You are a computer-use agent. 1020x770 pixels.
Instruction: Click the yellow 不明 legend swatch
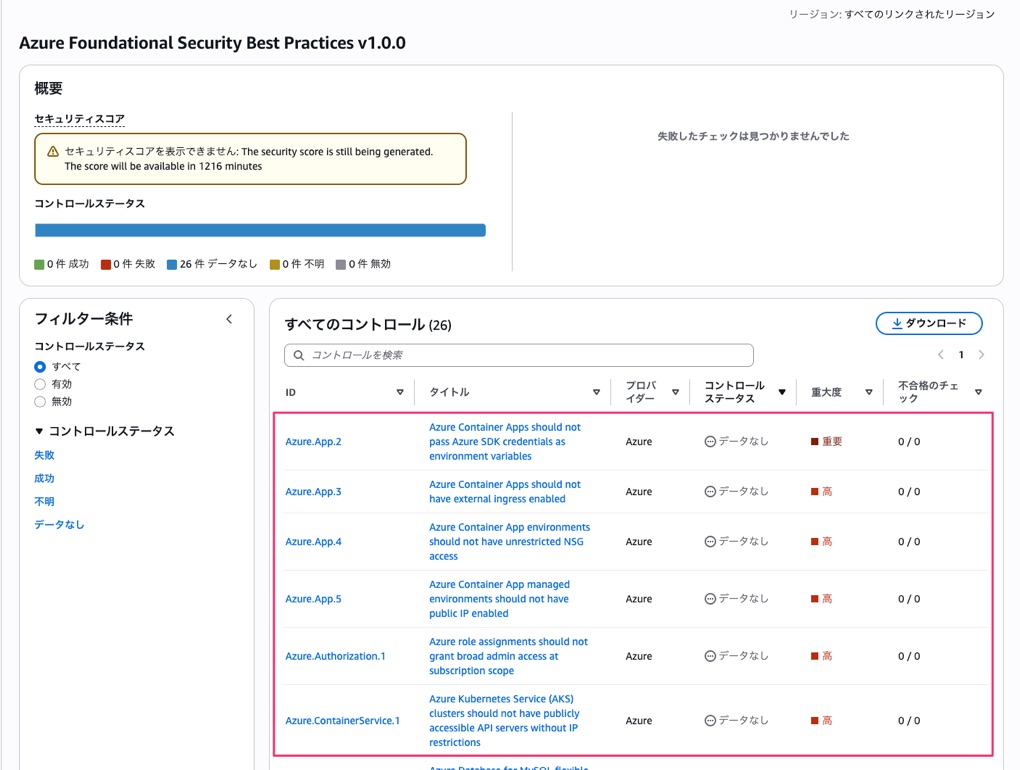pyautogui.click(x=275, y=265)
